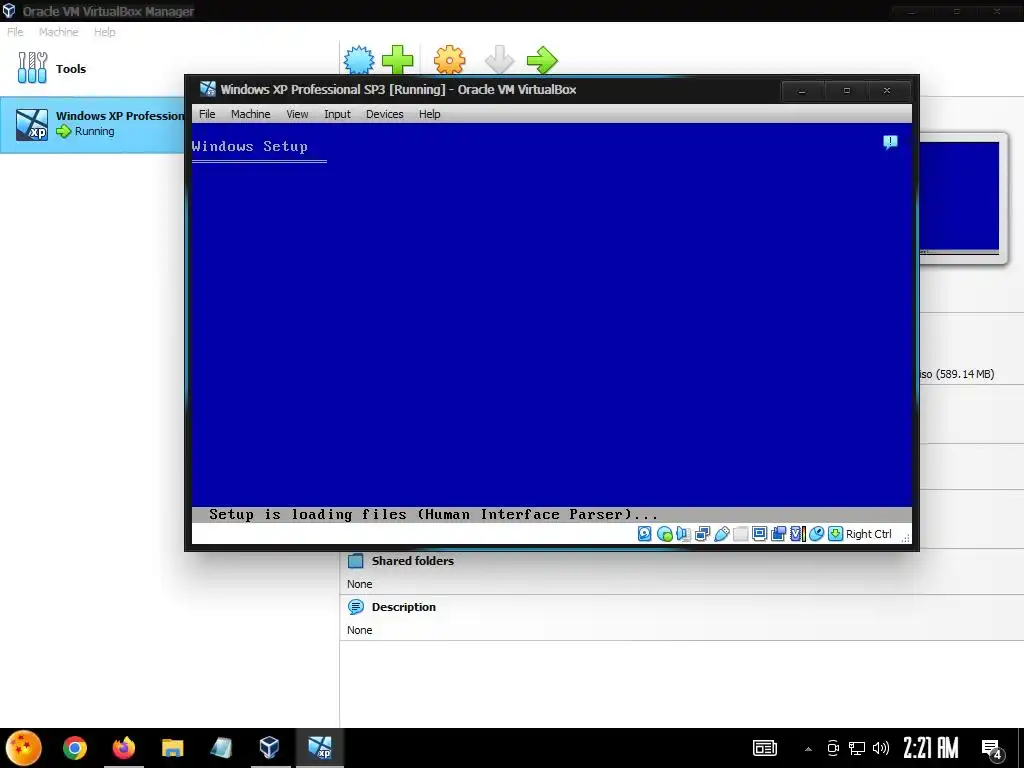Open File menu in the VM window
The height and width of the screenshot is (768, 1024).
207,114
